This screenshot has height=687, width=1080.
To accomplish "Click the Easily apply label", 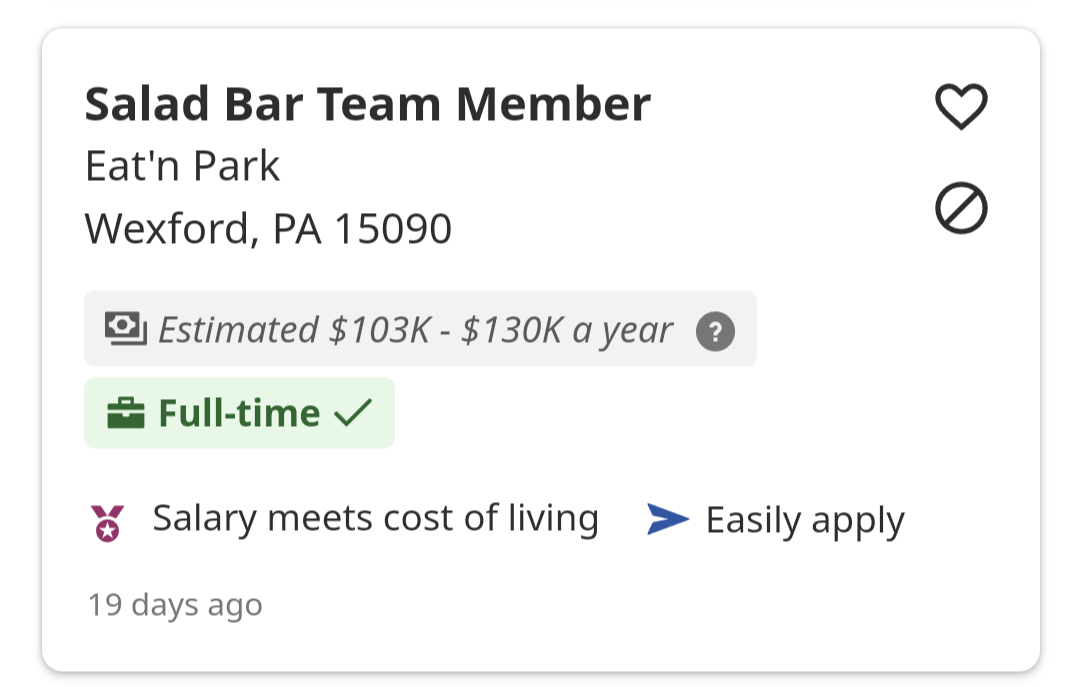I will click(x=805, y=520).
